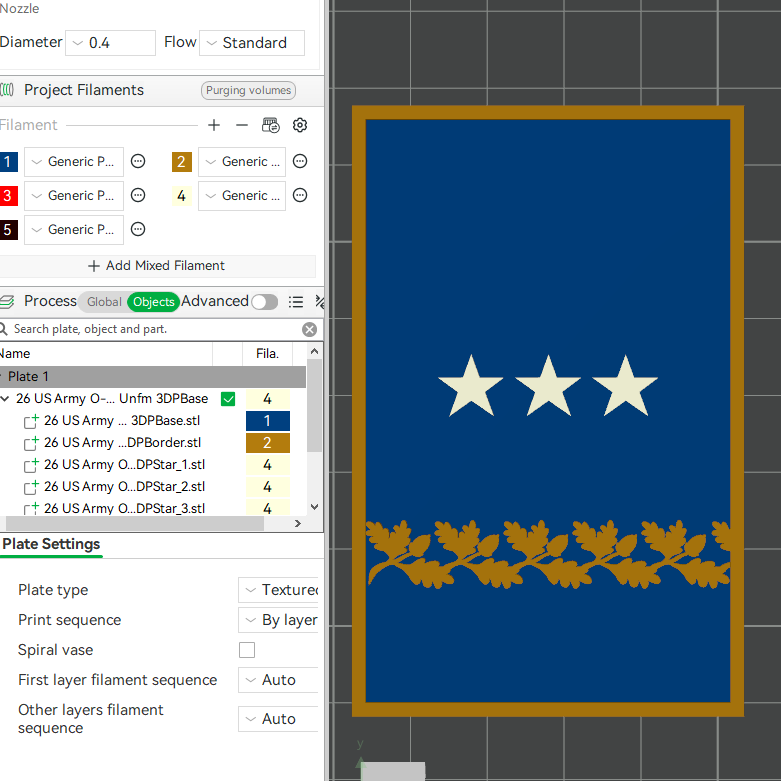Switch process view to Global
Image resolution: width=781 pixels, height=781 pixels.
[104, 302]
